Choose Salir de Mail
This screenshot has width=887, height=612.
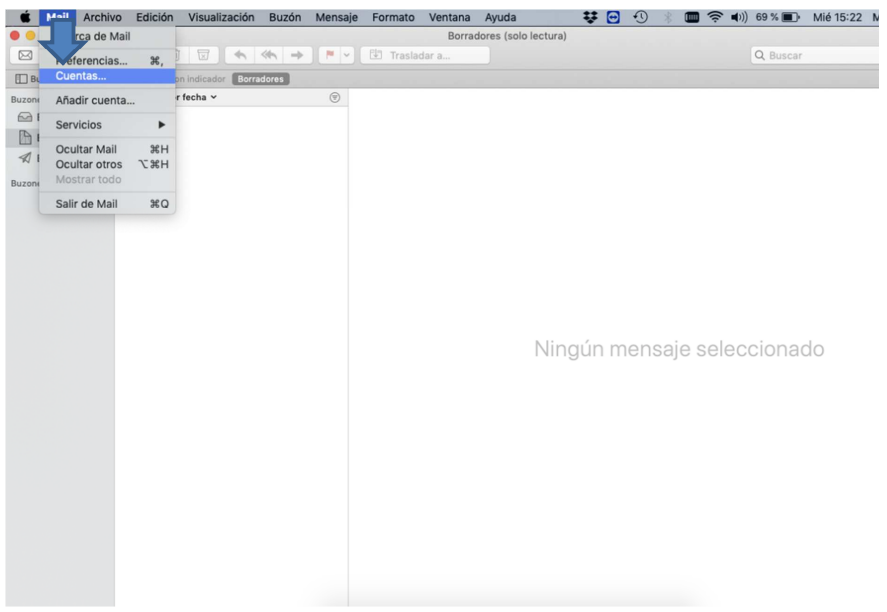tap(86, 204)
